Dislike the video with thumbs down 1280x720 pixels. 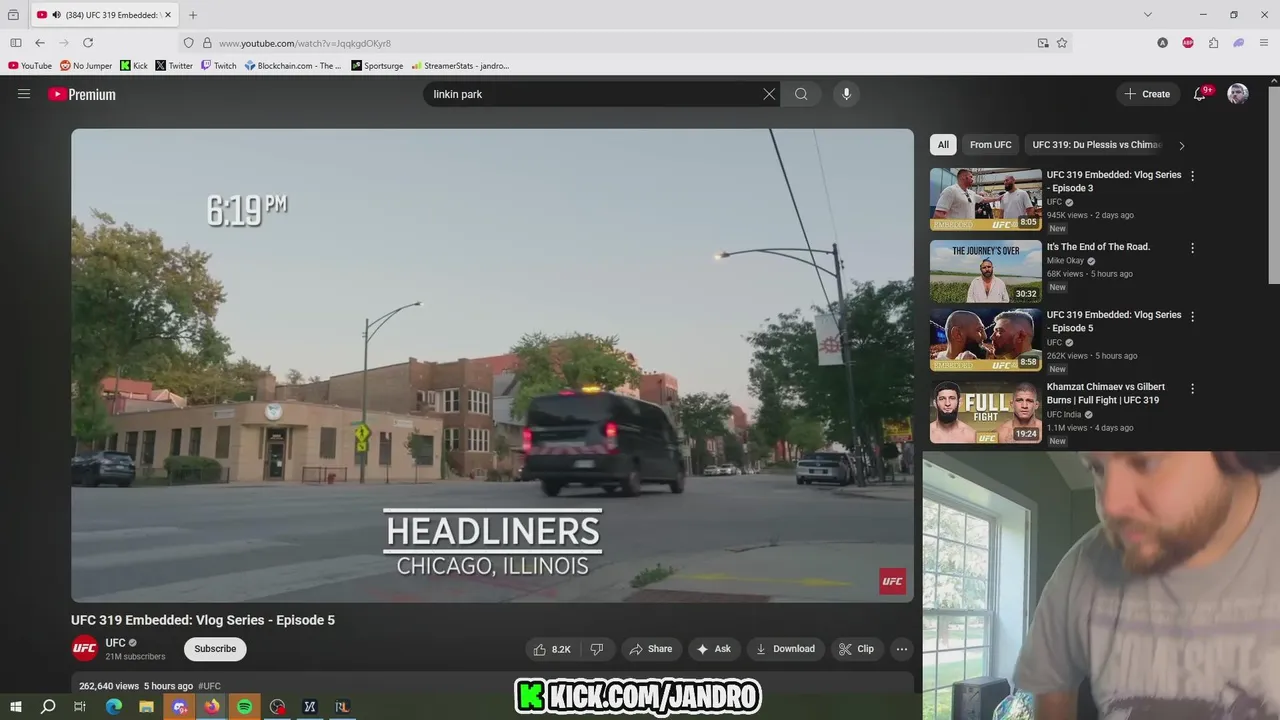click(597, 649)
